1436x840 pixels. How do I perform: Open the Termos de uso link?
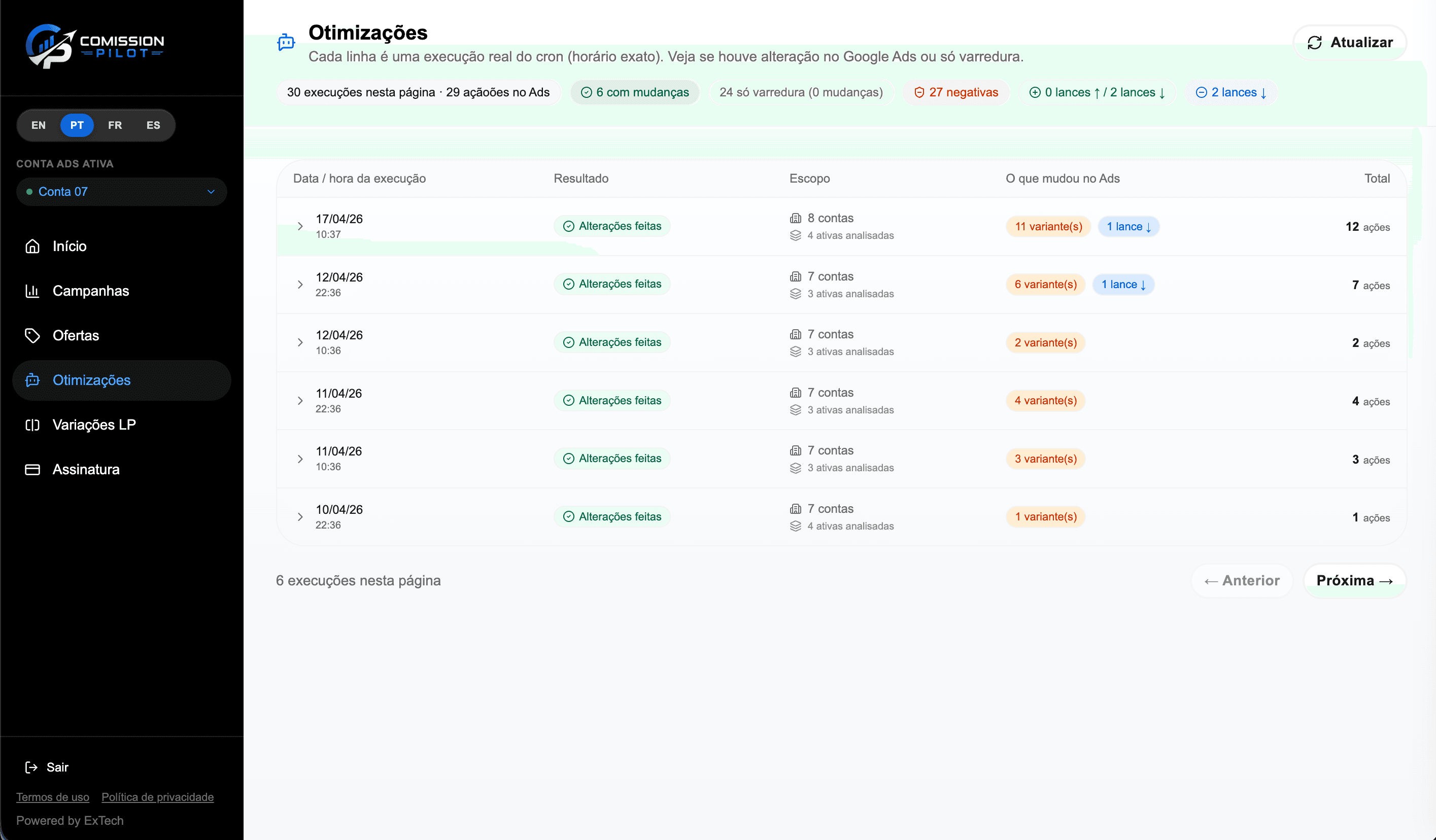pos(52,797)
